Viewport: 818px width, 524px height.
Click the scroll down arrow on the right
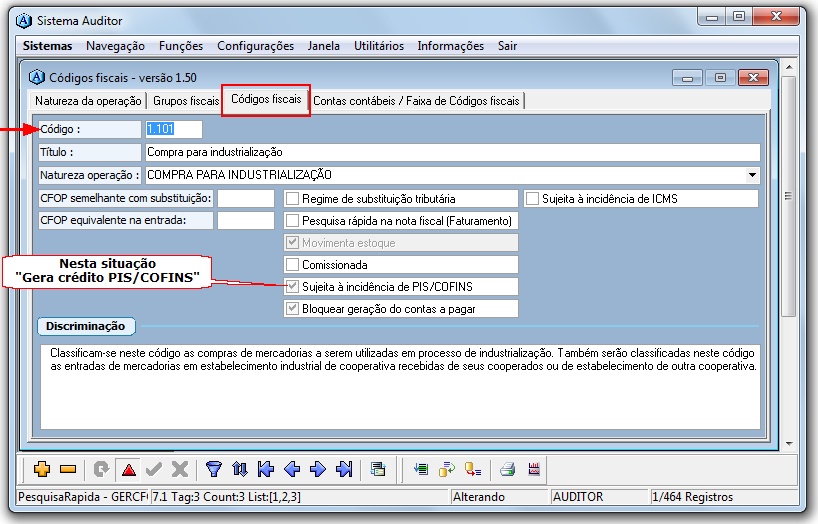tap(789, 444)
